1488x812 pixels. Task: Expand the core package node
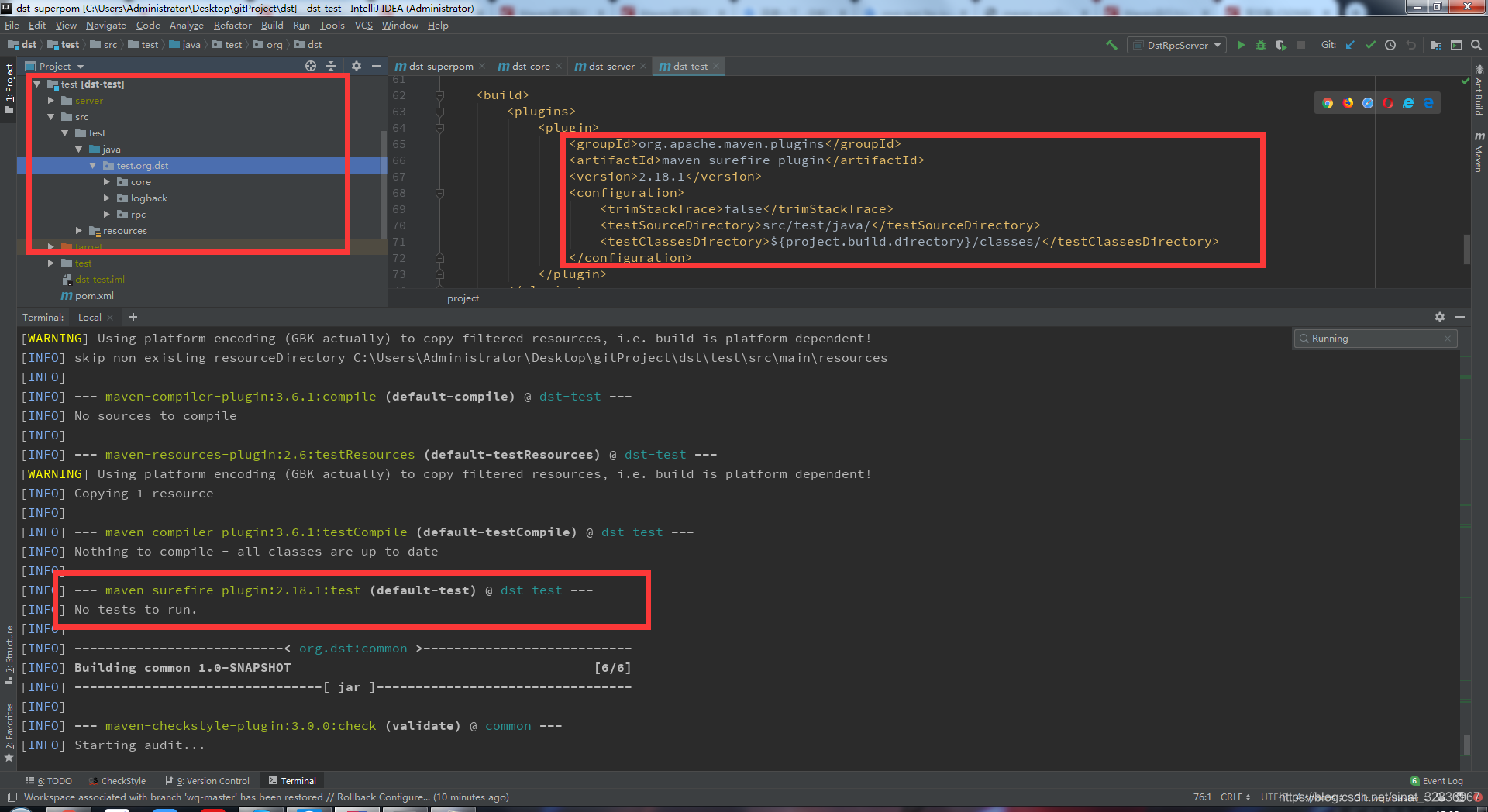pyautogui.click(x=106, y=182)
